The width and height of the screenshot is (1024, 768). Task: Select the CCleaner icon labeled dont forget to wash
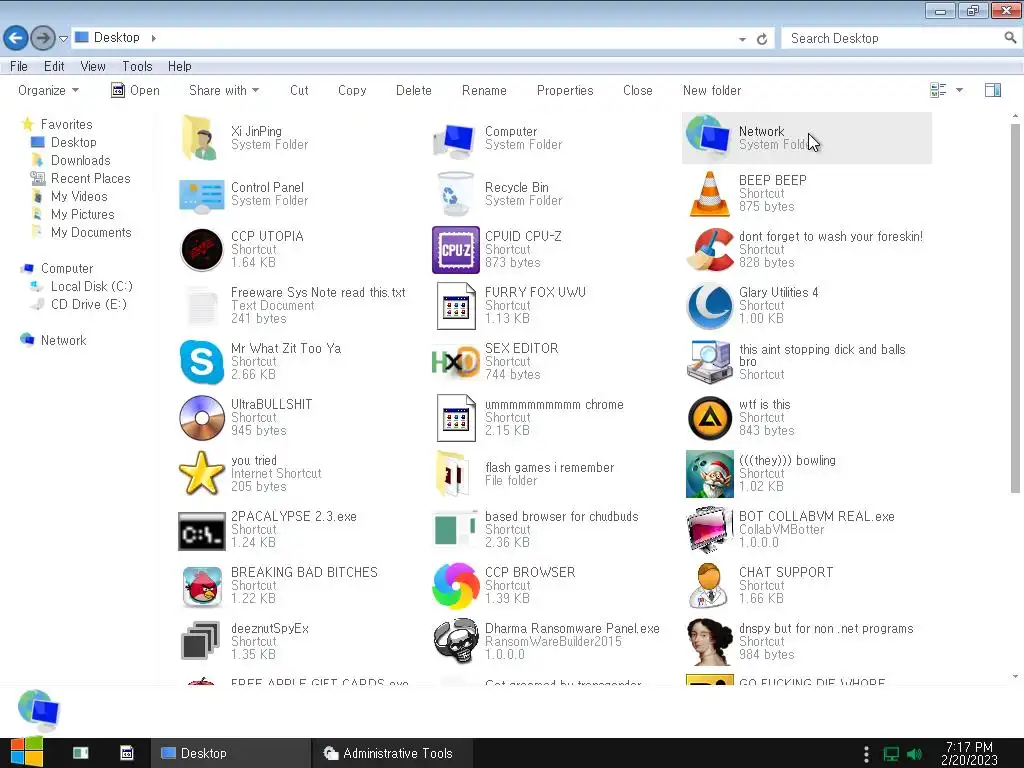709,249
